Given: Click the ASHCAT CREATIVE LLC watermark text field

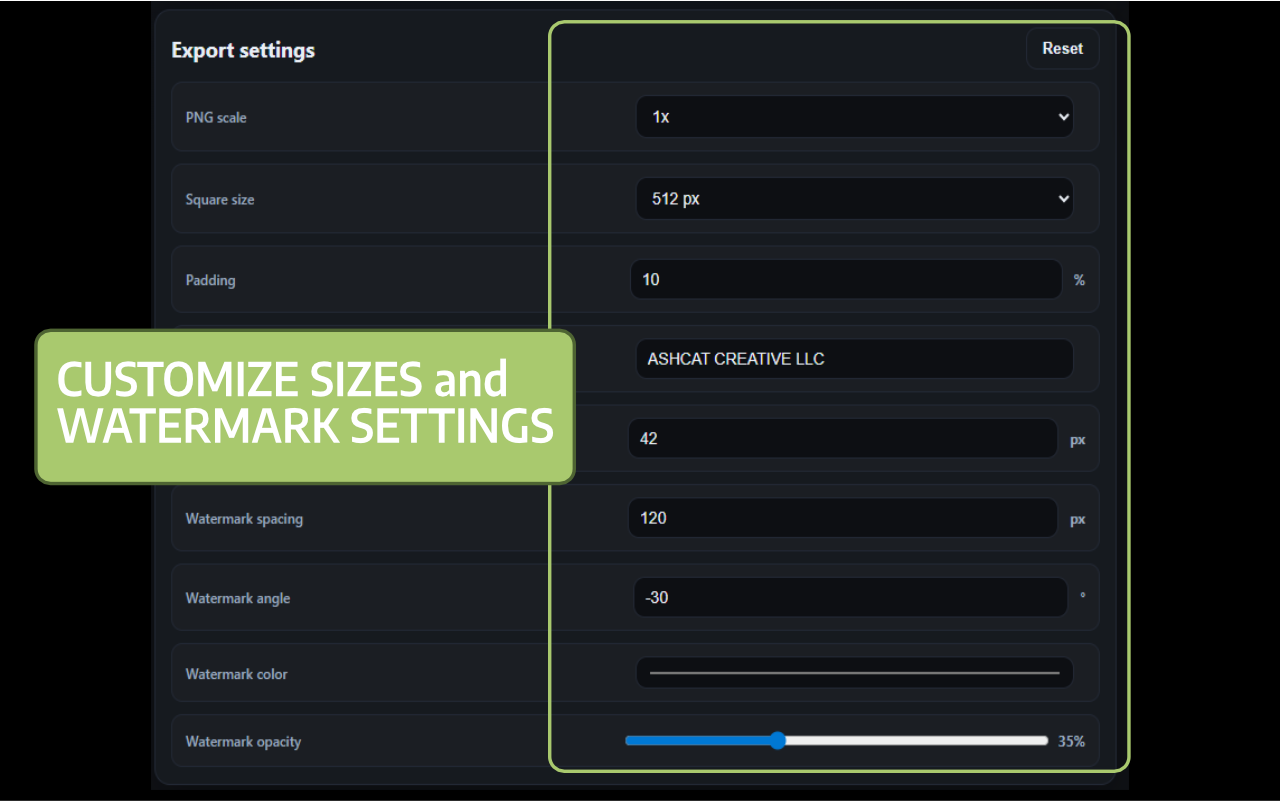Looking at the screenshot, I should 855,358.
